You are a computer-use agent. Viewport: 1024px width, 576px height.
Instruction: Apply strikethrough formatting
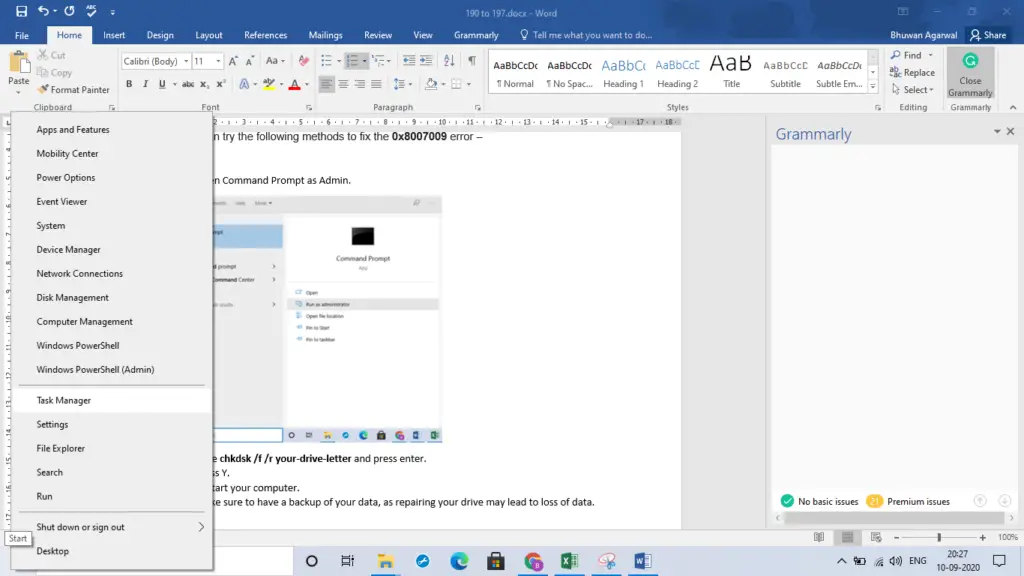point(188,84)
